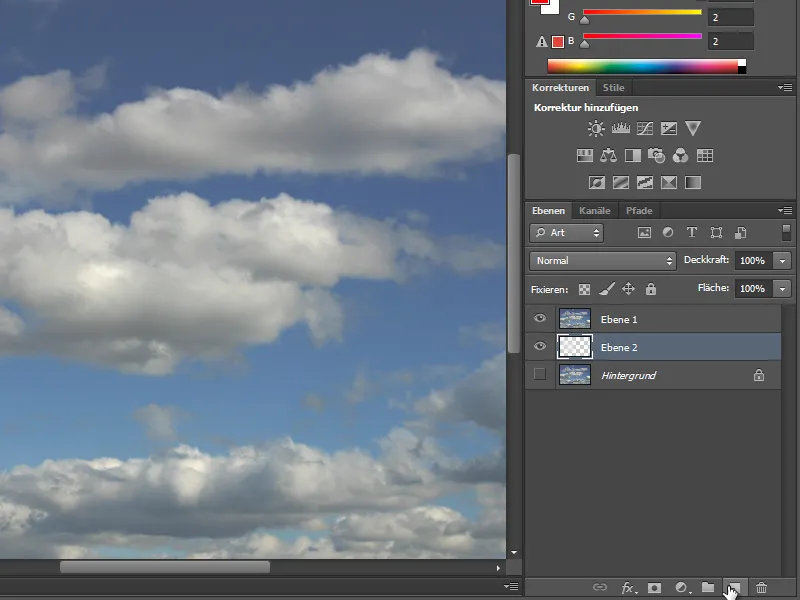Viewport: 800px width, 600px height.
Task: Open the document panel menu at bottom
Action: tap(511, 586)
